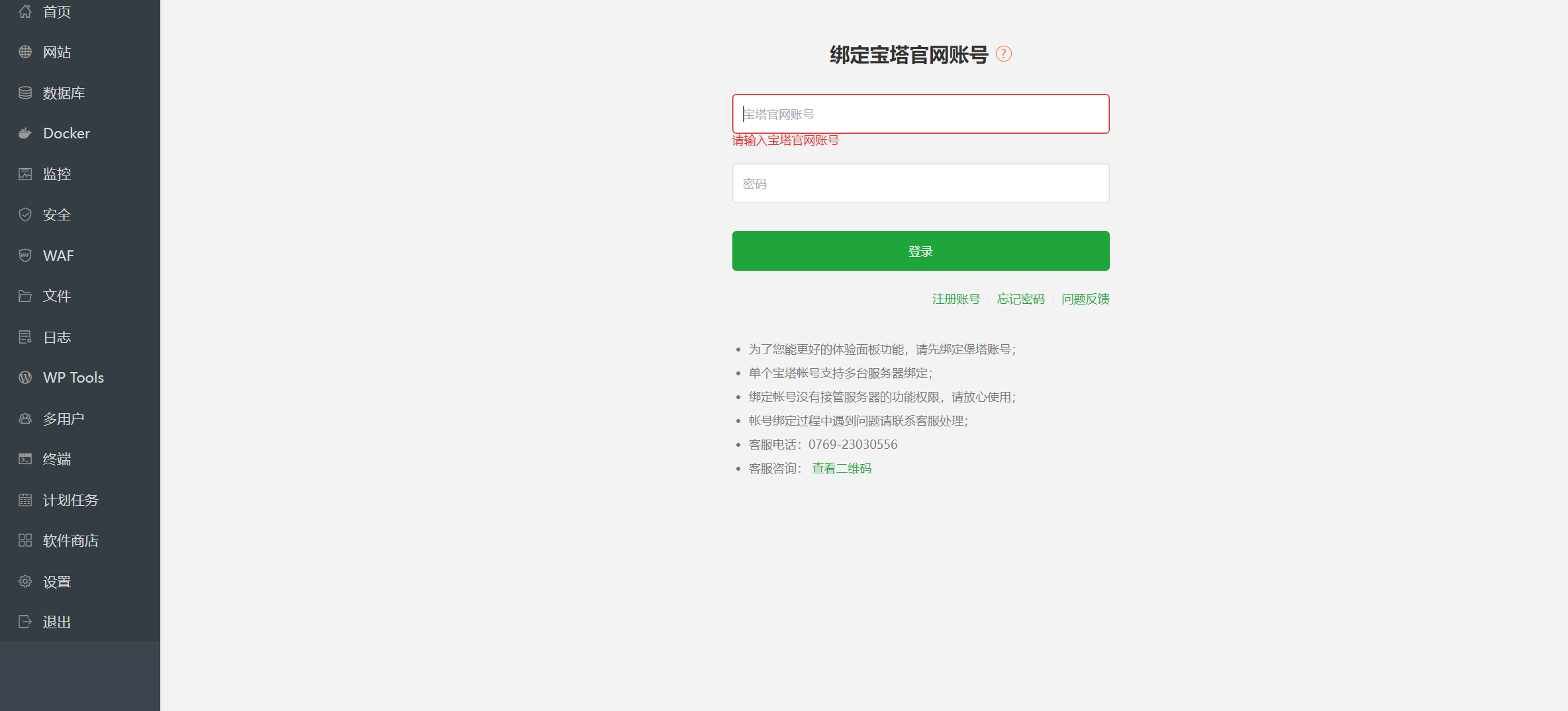The image size is (1568, 711).
Task: Click the globe icon beside 网站
Action: coord(25,52)
